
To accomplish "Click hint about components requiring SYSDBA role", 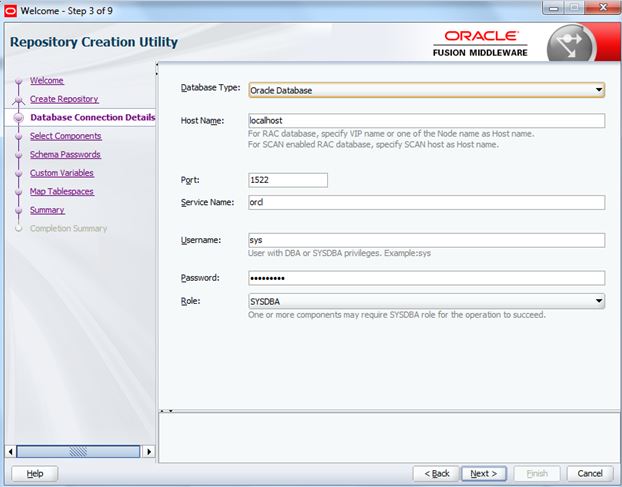I will coord(397,315).
